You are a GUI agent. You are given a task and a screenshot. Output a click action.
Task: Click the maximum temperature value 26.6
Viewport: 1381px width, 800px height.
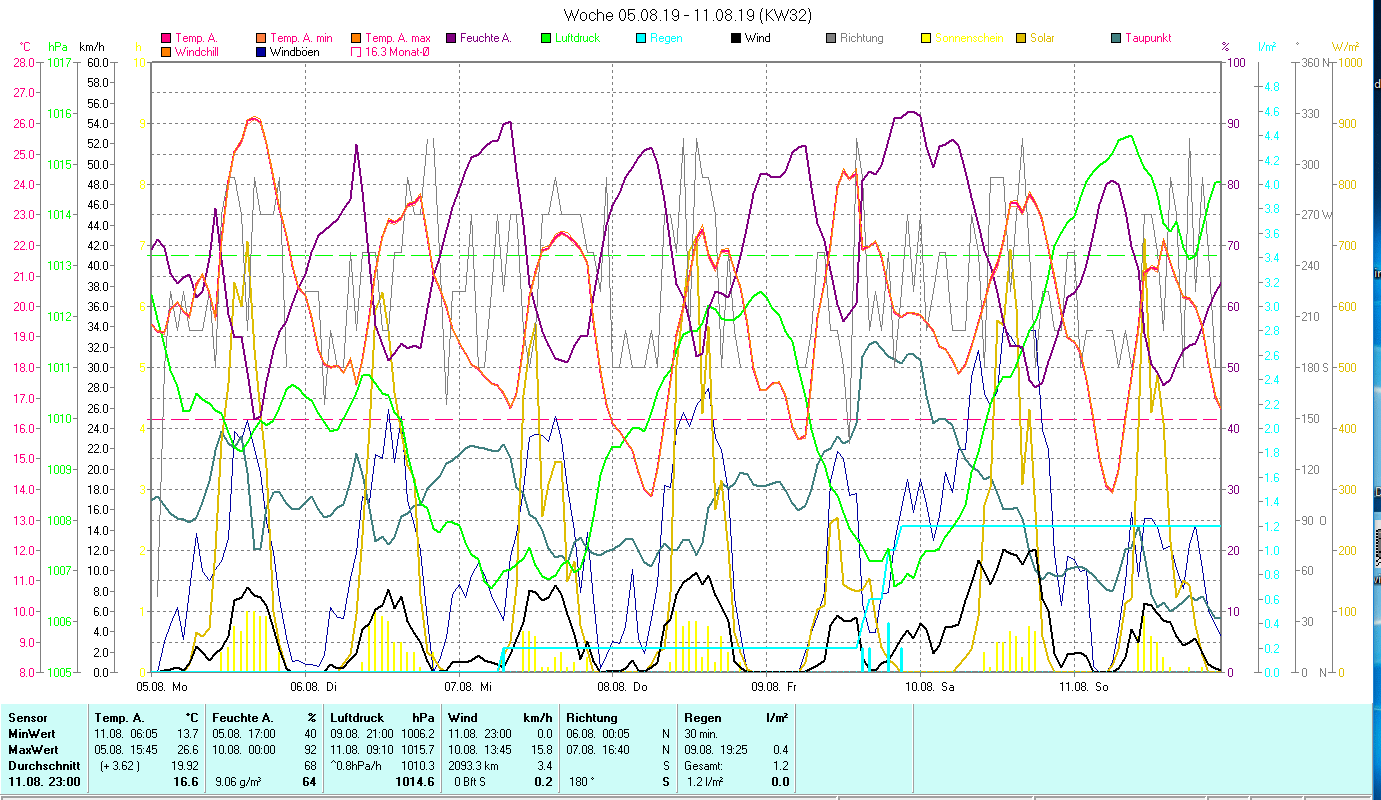coord(187,749)
